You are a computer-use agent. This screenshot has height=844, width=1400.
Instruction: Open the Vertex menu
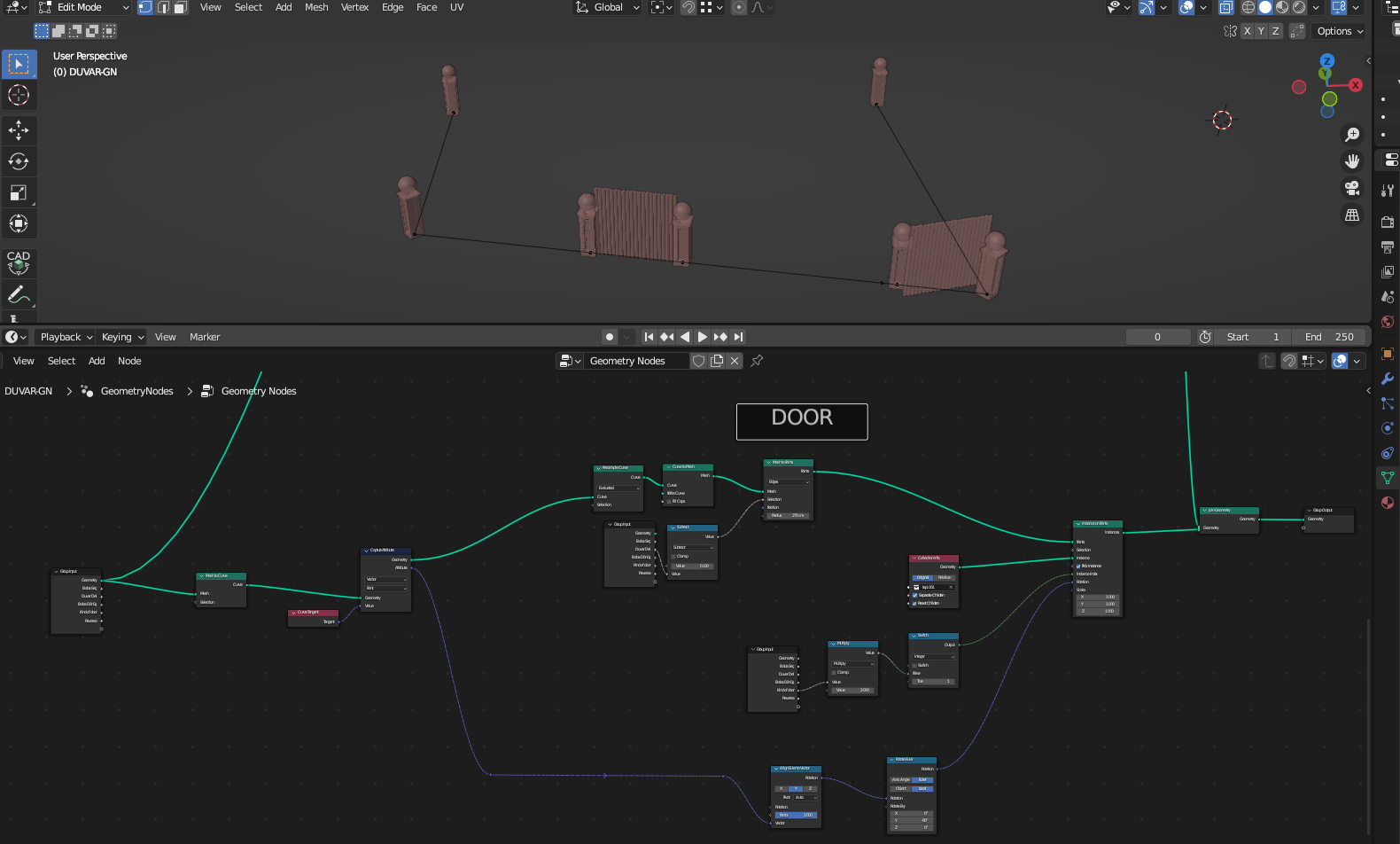click(354, 7)
